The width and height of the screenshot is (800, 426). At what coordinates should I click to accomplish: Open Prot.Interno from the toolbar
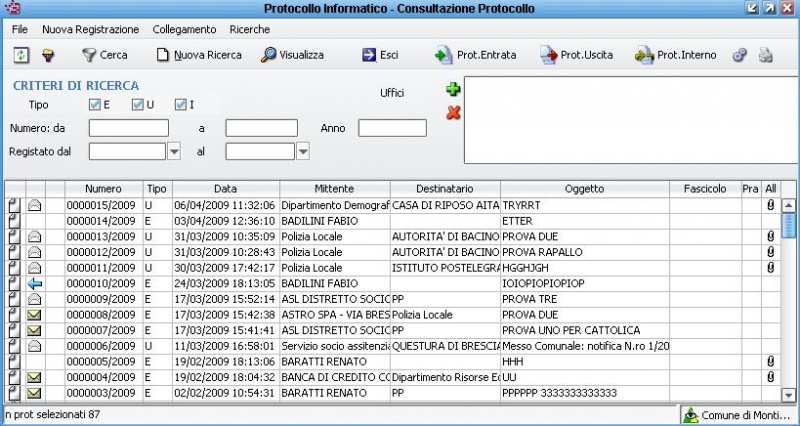[x=675, y=55]
